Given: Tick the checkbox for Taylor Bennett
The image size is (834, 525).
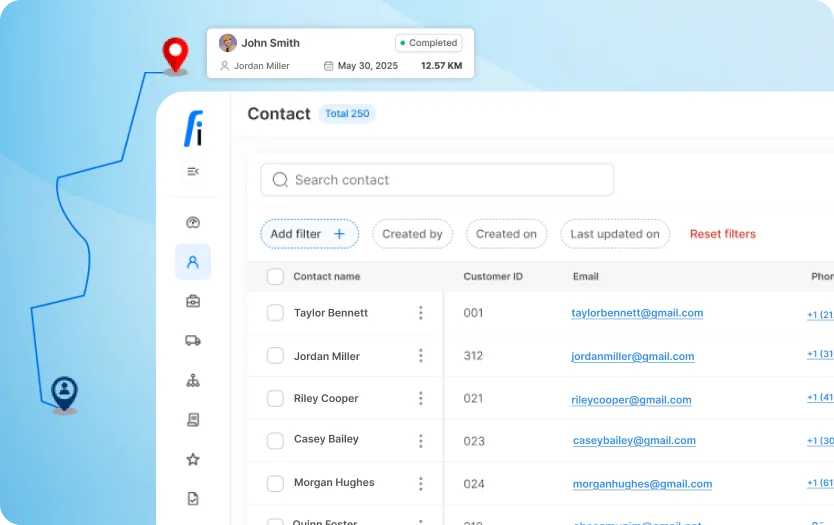Looking at the screenshot, I should tap(275, 313).
